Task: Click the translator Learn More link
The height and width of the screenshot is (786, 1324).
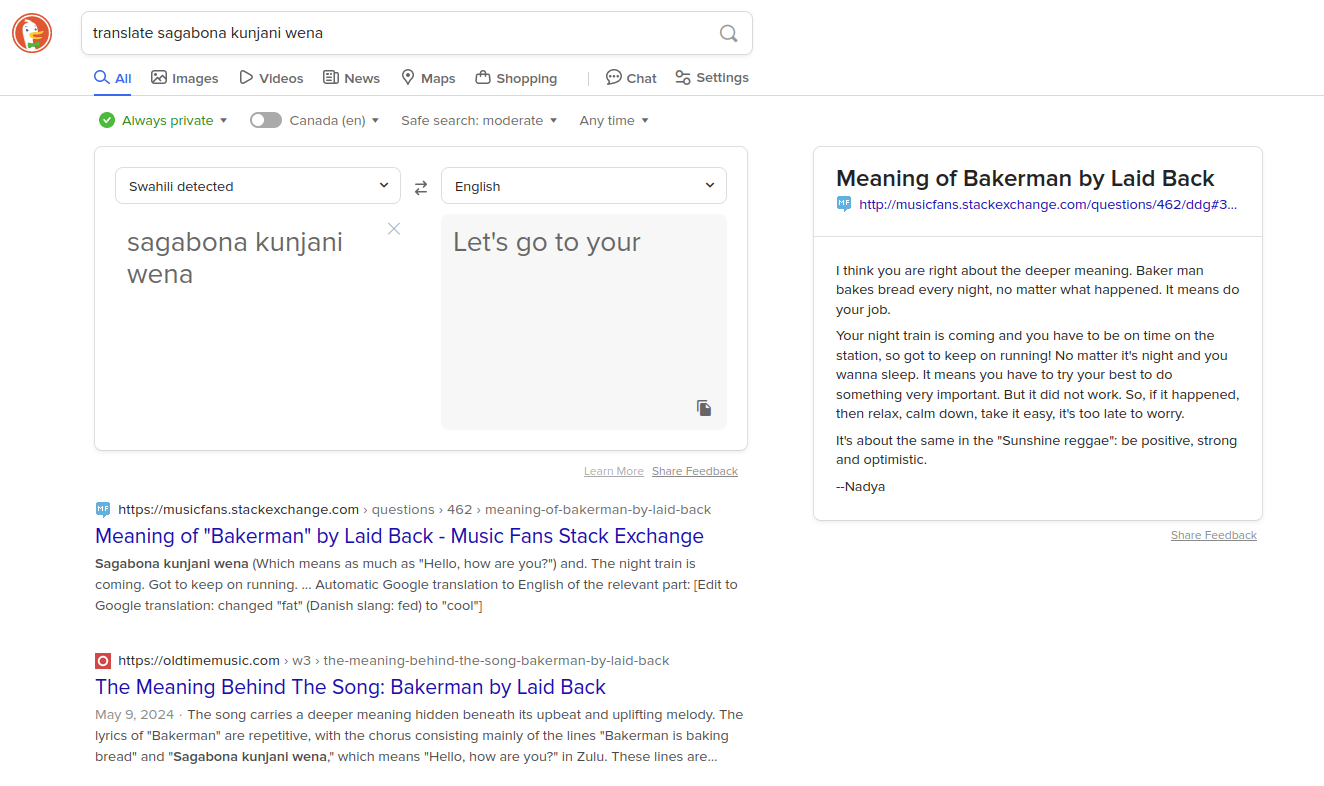Action: pyautogui.click(x=614, y=471)
